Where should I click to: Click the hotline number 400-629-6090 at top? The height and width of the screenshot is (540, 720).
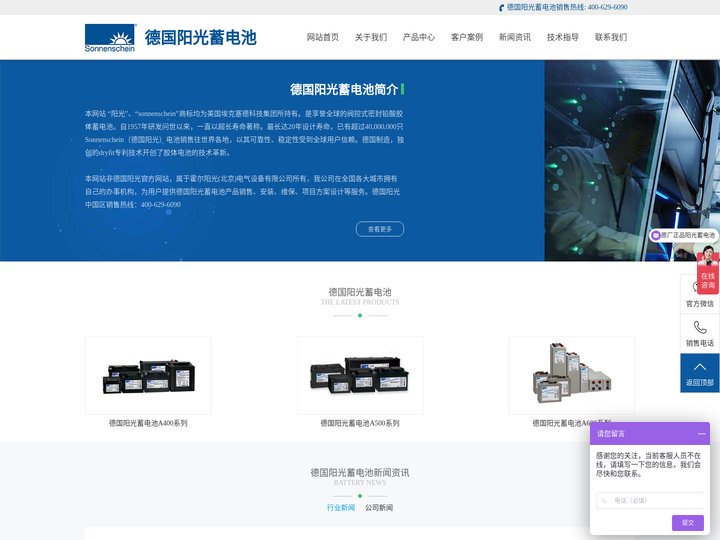click(x=608, y=7)
